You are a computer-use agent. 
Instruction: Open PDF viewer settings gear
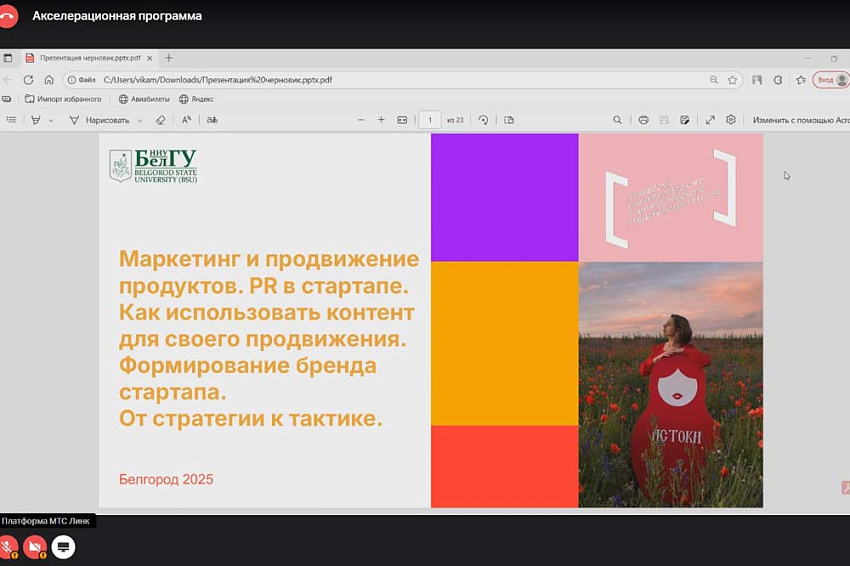pos(731,120)
